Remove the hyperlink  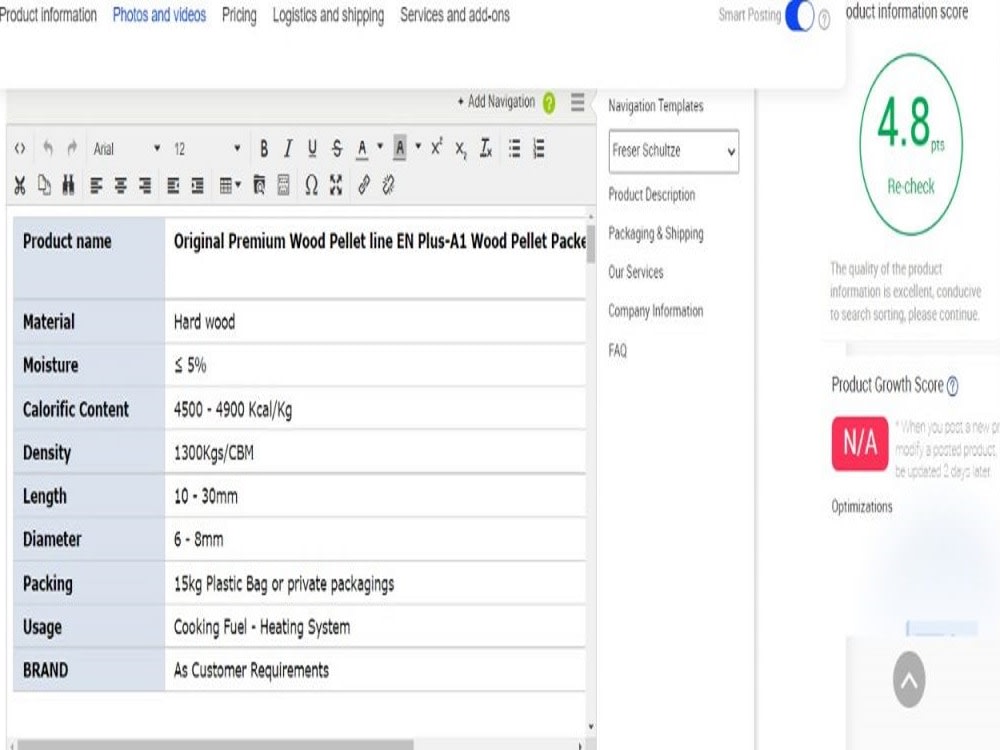(388, 185)
